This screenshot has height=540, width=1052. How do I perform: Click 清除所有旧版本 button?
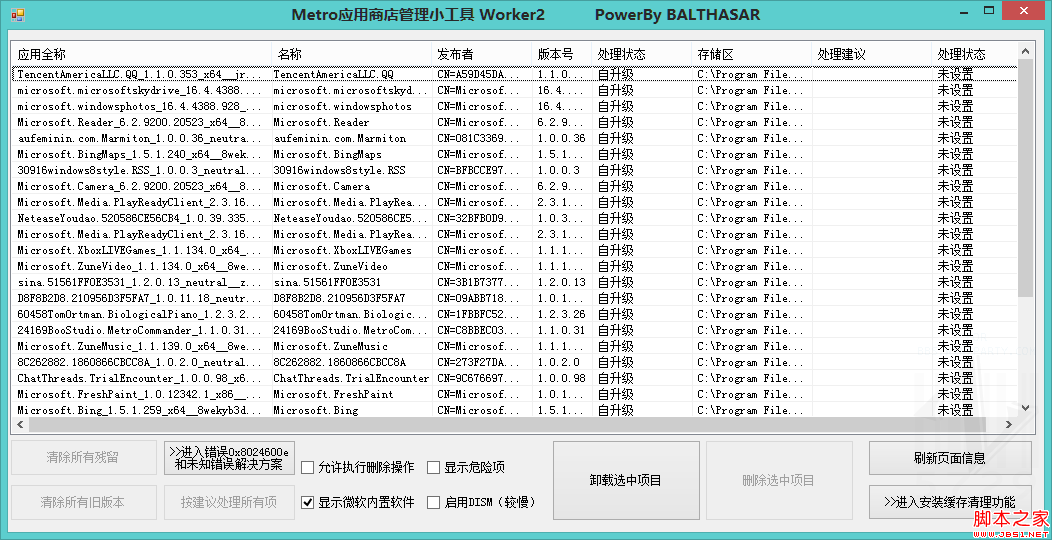tap(83, 502)
